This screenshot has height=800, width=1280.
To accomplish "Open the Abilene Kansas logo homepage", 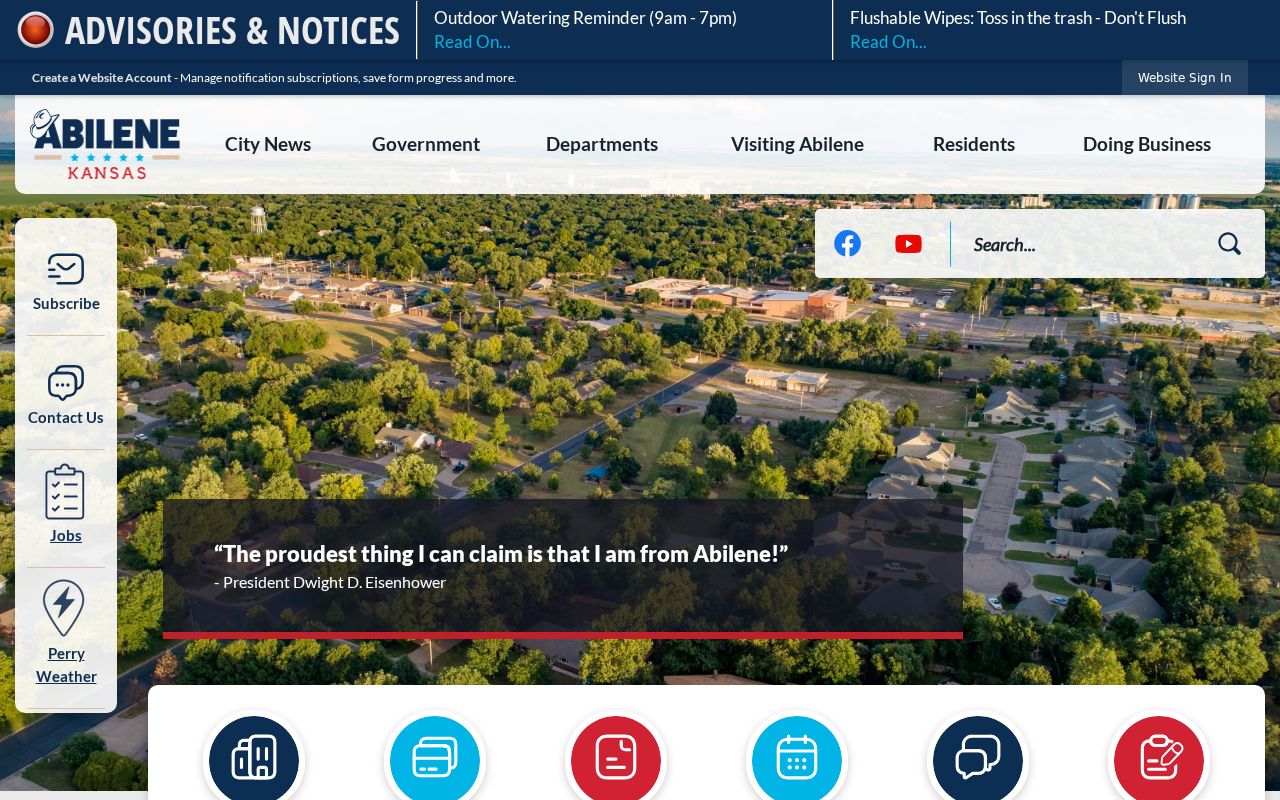I will tap(105, 144).
